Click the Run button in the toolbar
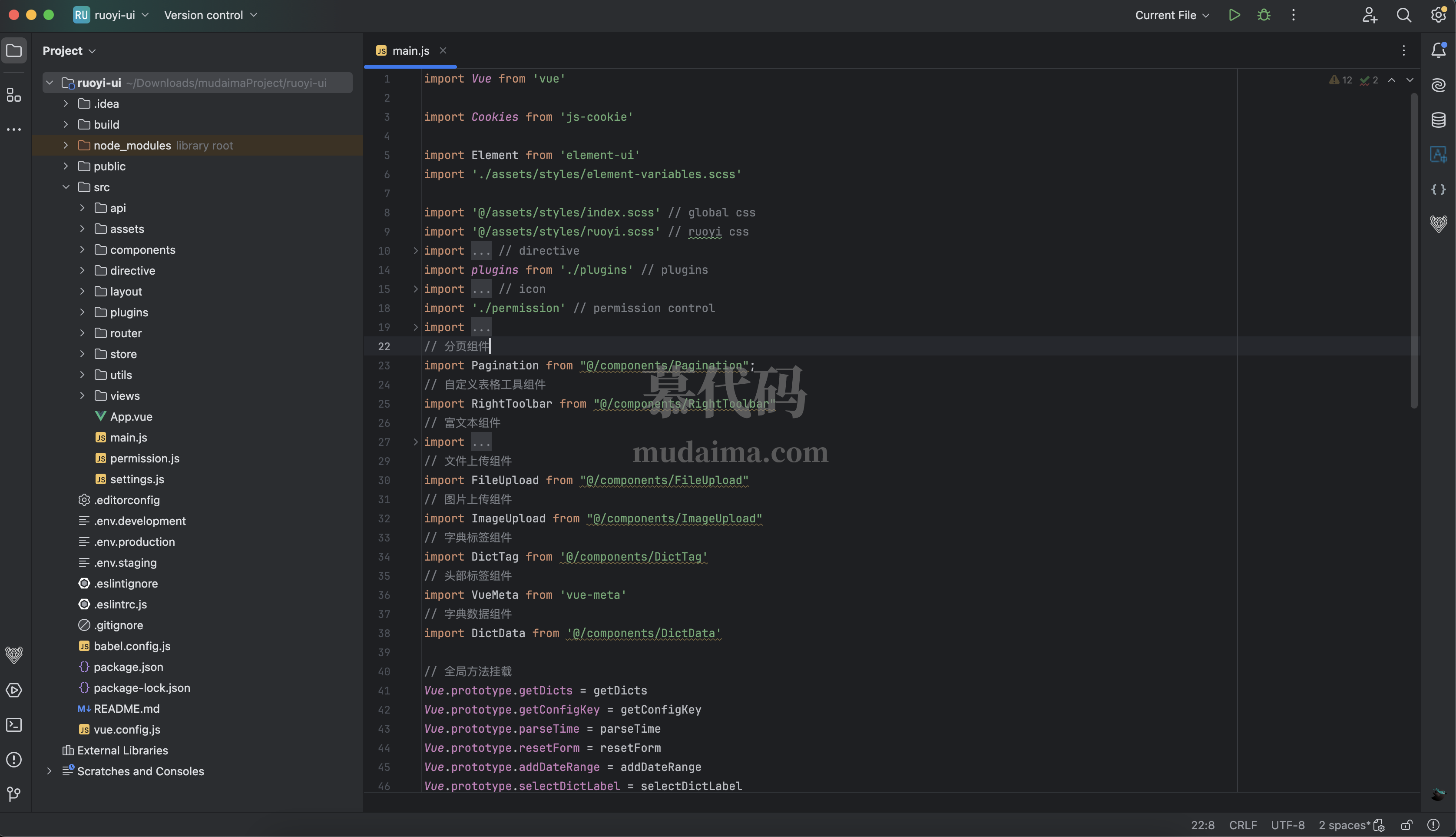Screen dimensions: 1456x837 click(1234, 15)
